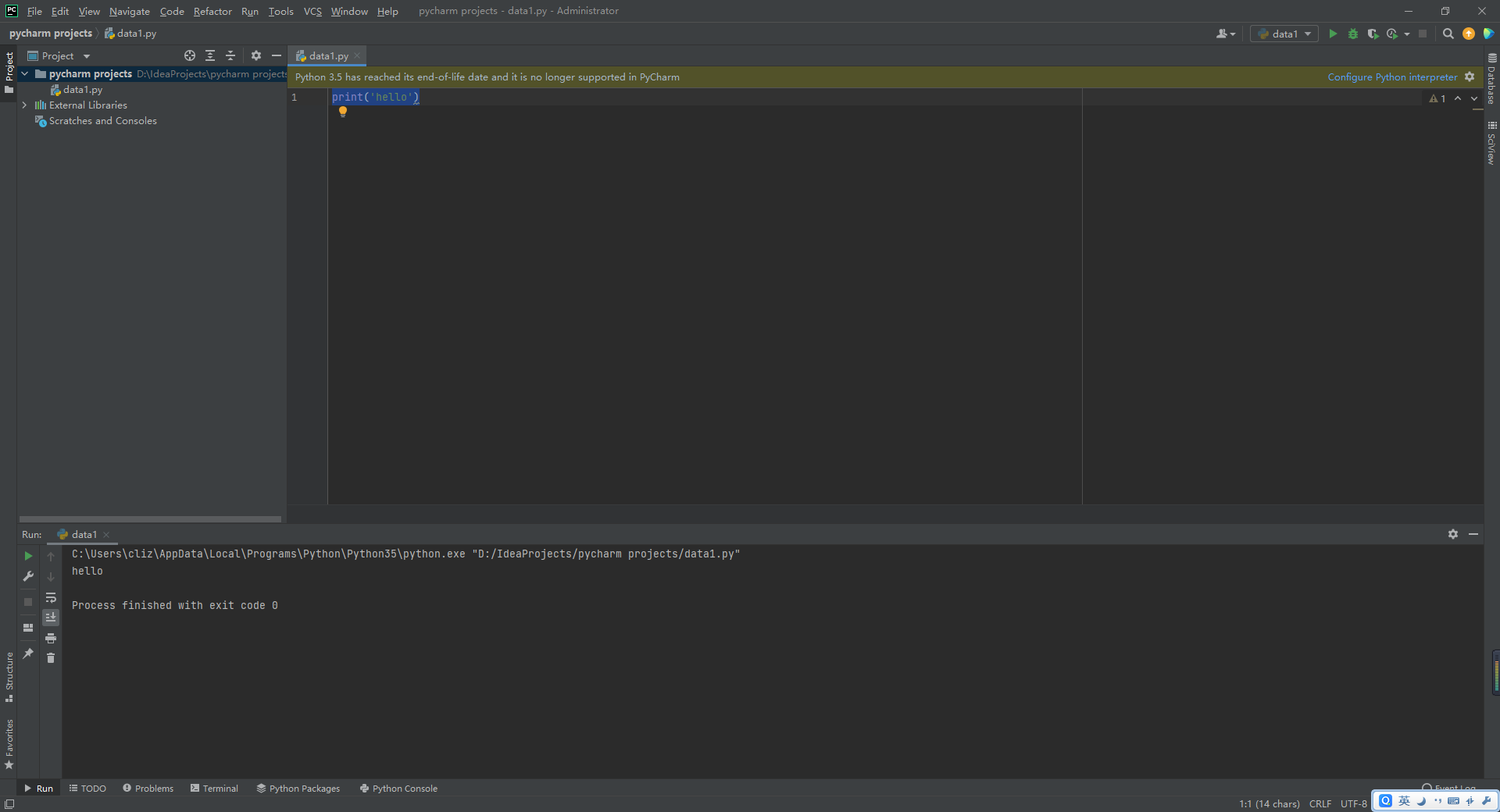Toggle the Structure side tool window
The width and height of the screenshot is (1500, 812).
9,677
